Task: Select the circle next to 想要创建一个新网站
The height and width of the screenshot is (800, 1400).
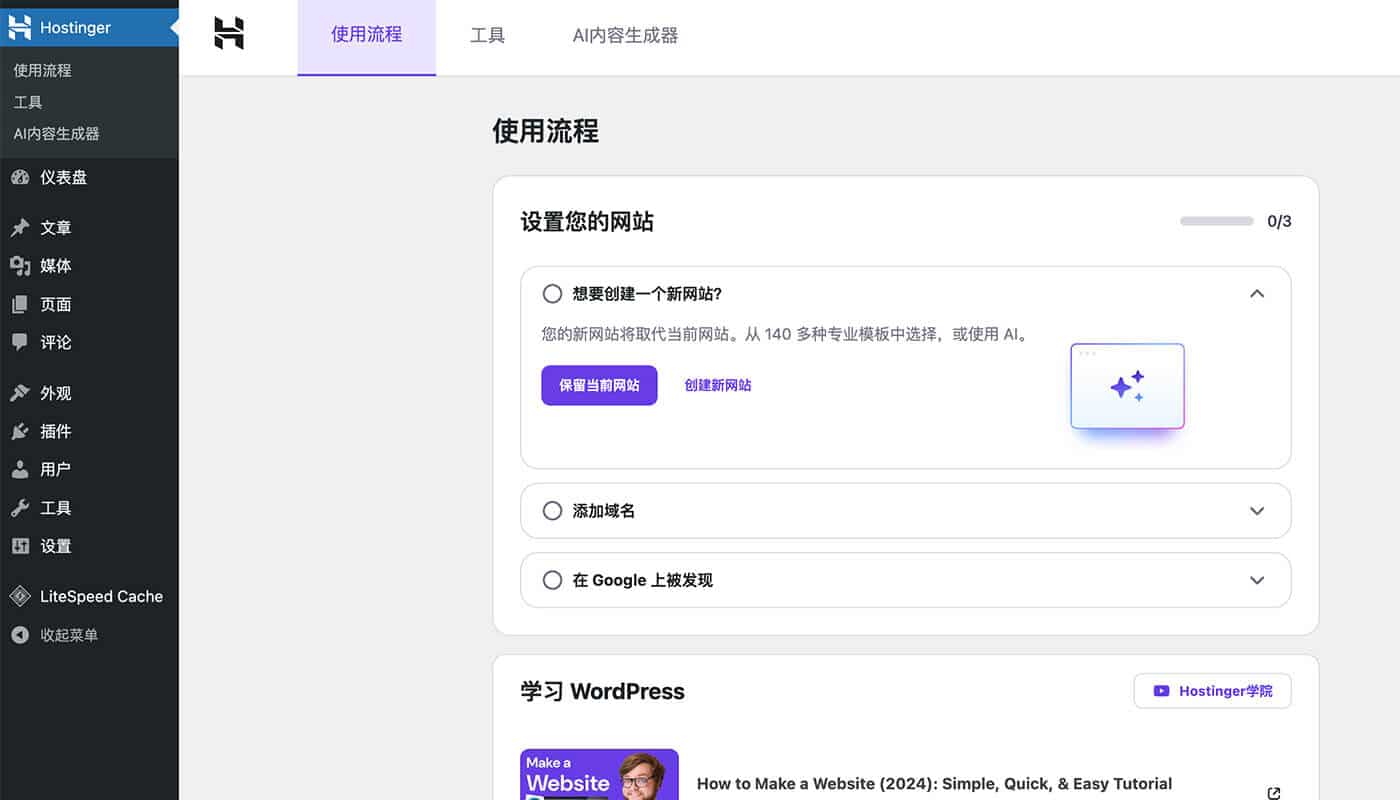Action: tap(552, 293)
